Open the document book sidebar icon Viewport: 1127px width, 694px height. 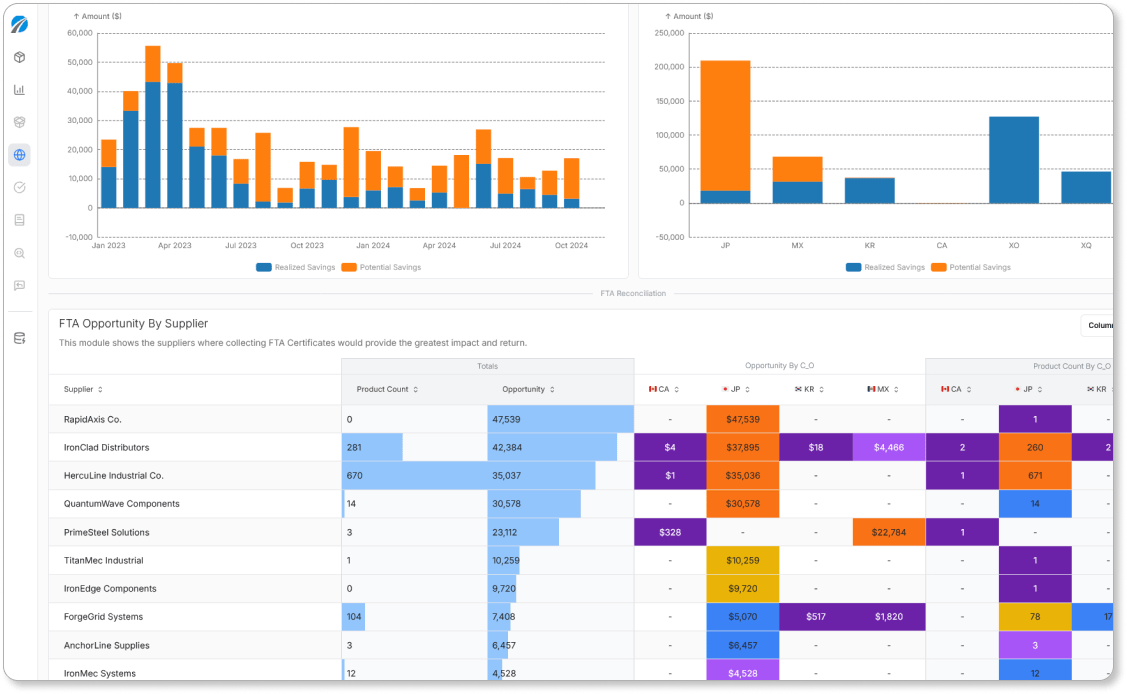19,220
